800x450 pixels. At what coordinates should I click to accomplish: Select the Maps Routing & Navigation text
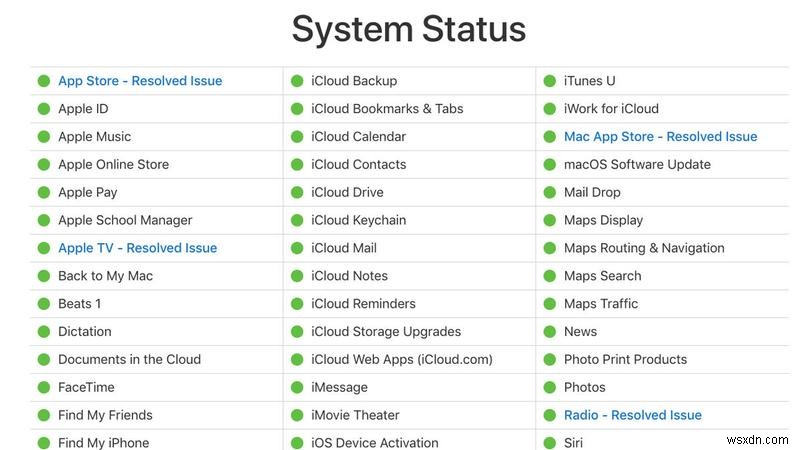point(644,248)
